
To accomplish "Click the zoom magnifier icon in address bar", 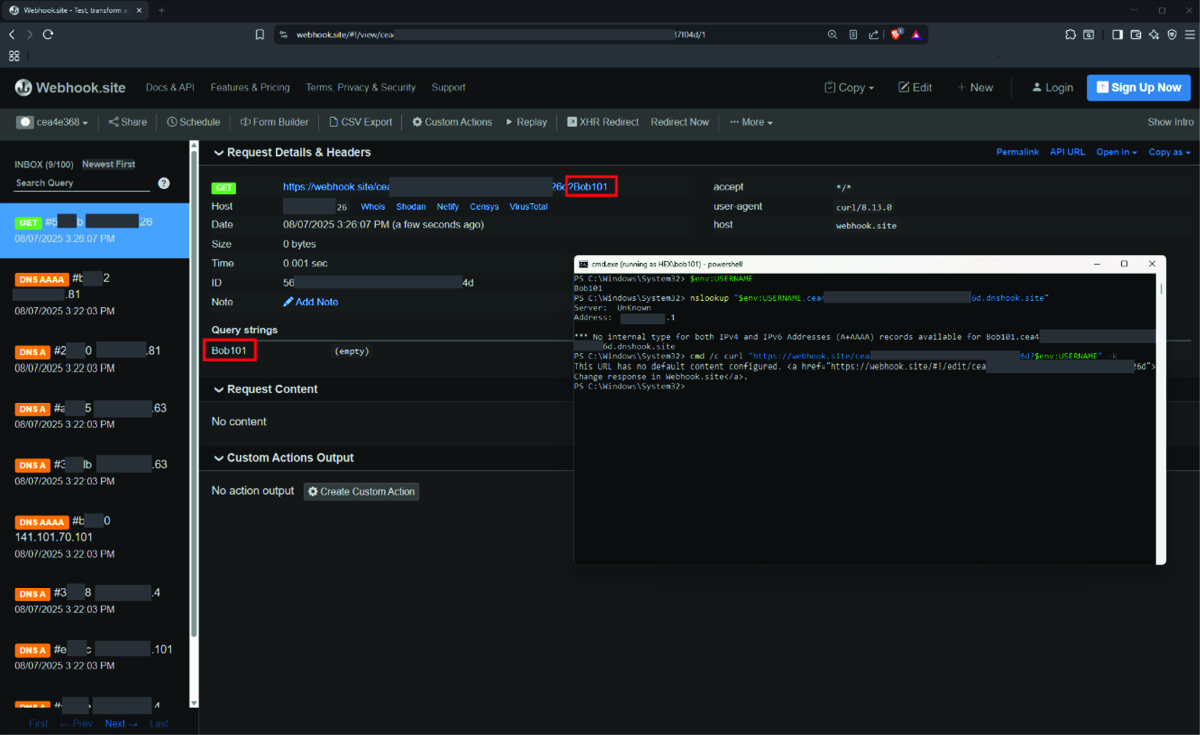I will click(x=832, y=34).
